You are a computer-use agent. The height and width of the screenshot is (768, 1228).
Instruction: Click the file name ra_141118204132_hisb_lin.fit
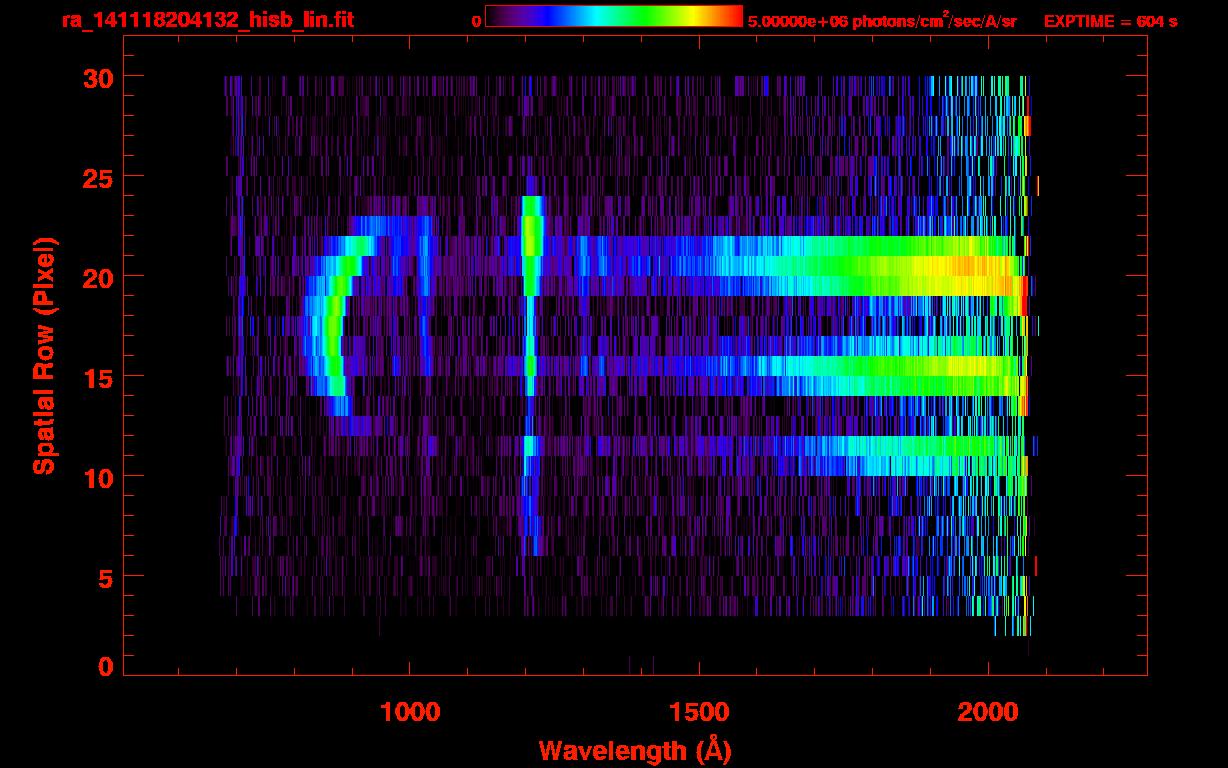click(x=207, y=20)
